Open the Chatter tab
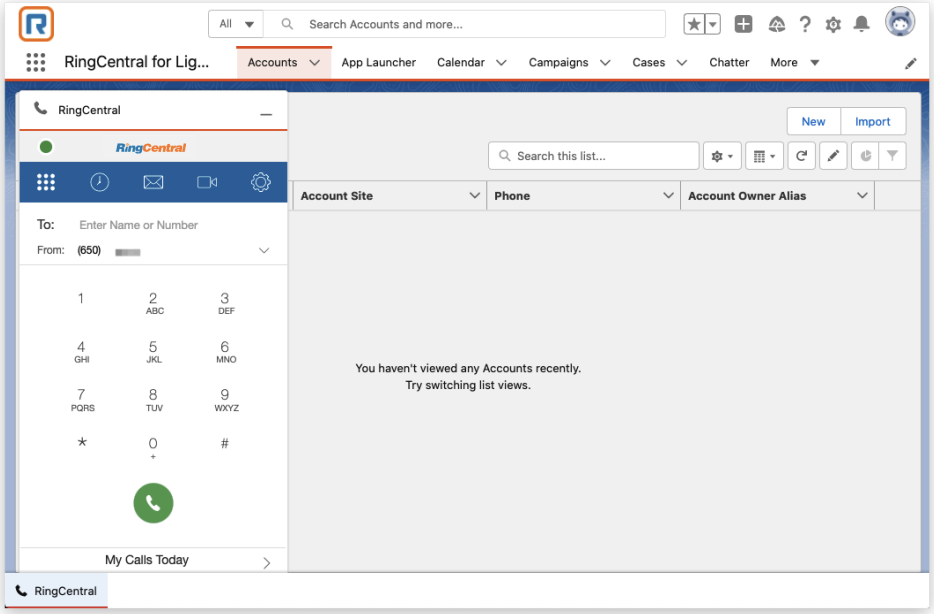934x614 pixels. (x=728, y=63)
